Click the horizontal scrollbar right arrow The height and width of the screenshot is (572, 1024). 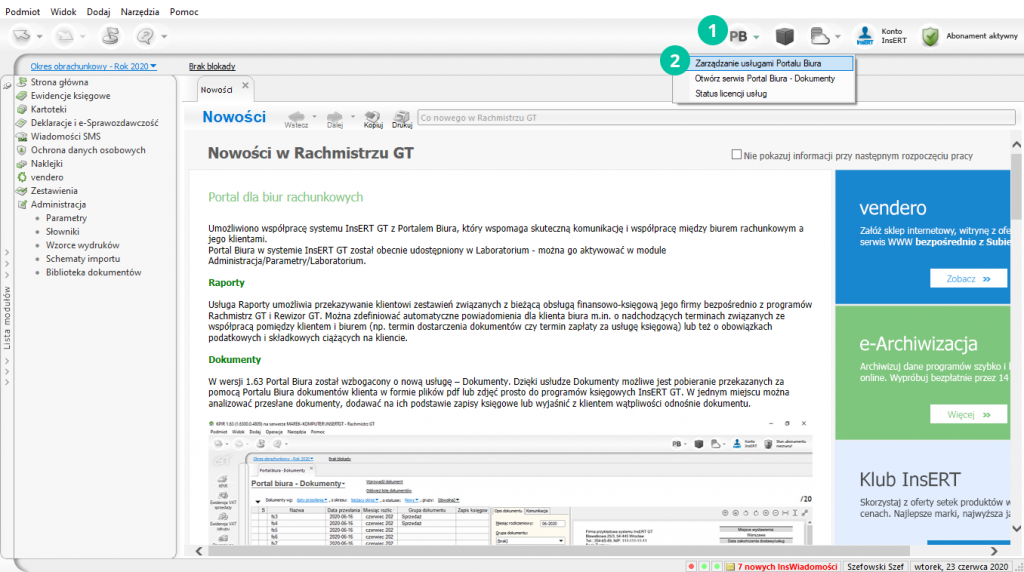click(994, 551)
